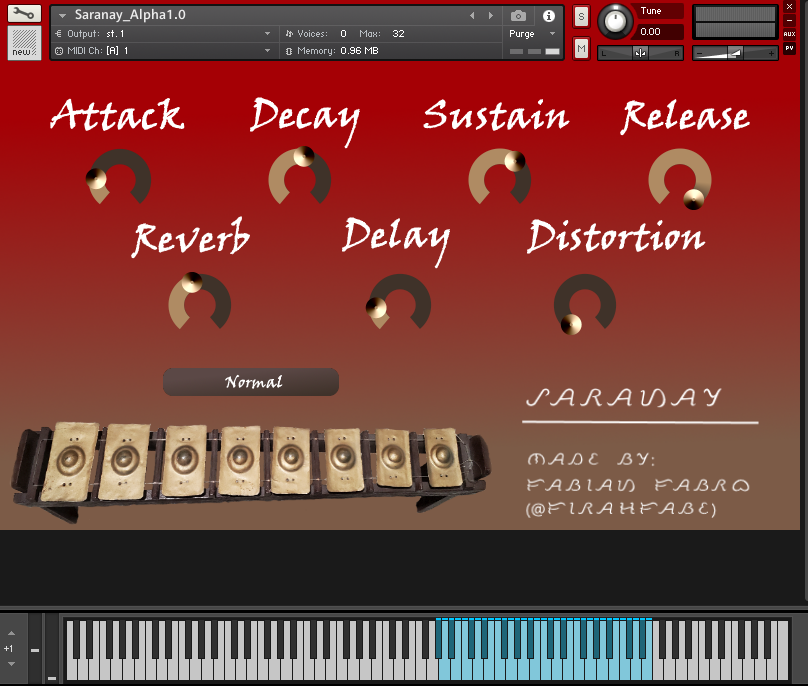
Task: Adjust the instrument volume slider
Action: [735, 51]
